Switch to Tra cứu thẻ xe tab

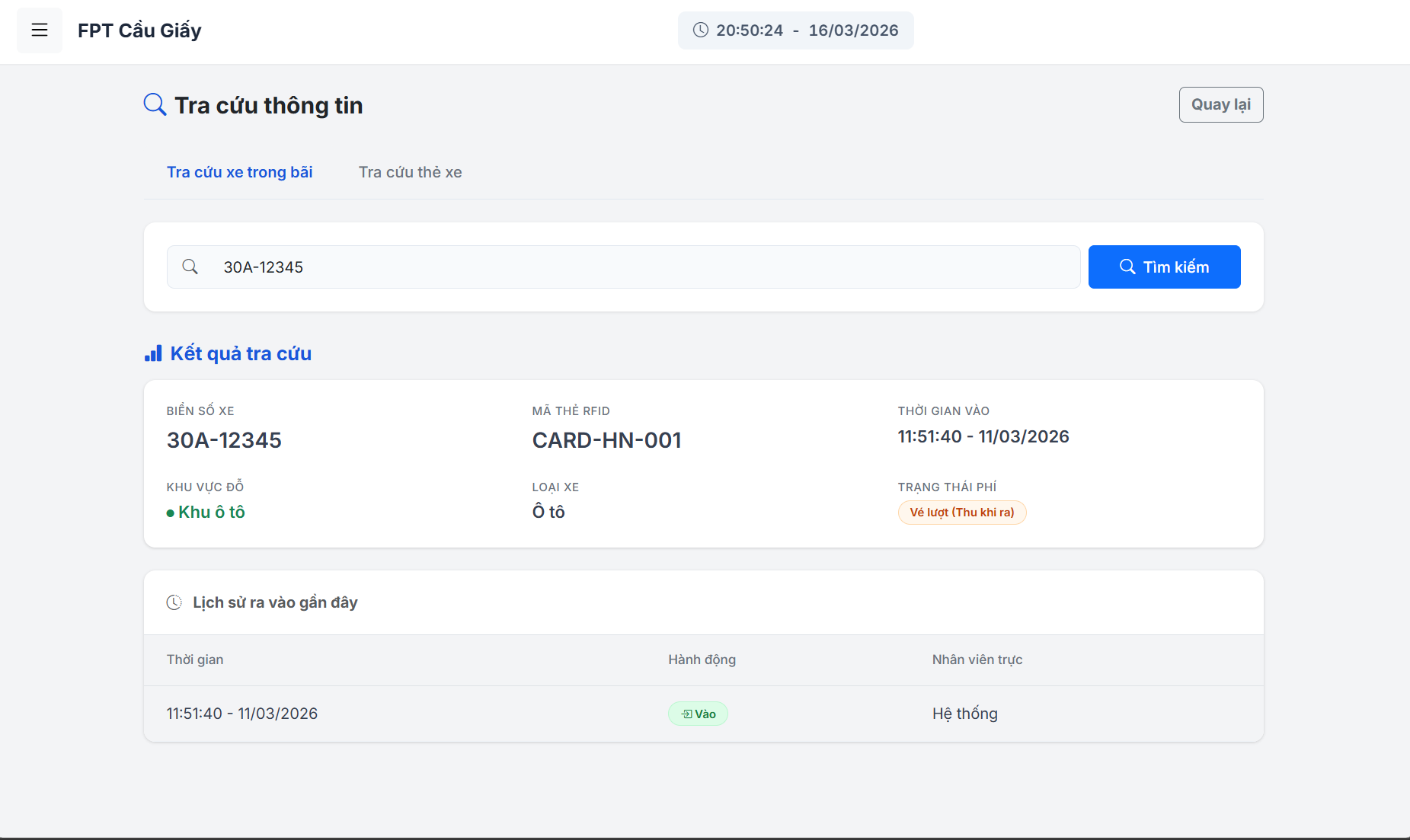pyautogui.click(x=410, y=172)
